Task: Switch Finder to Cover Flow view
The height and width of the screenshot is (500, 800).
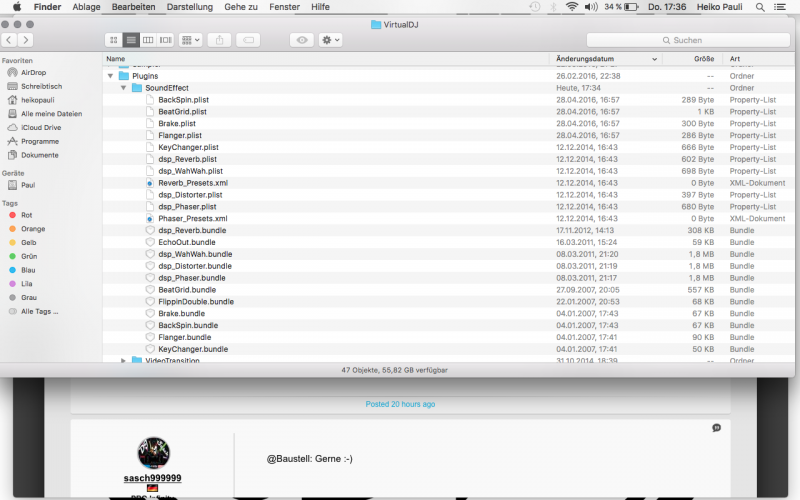Action: (x=165, y=40)
